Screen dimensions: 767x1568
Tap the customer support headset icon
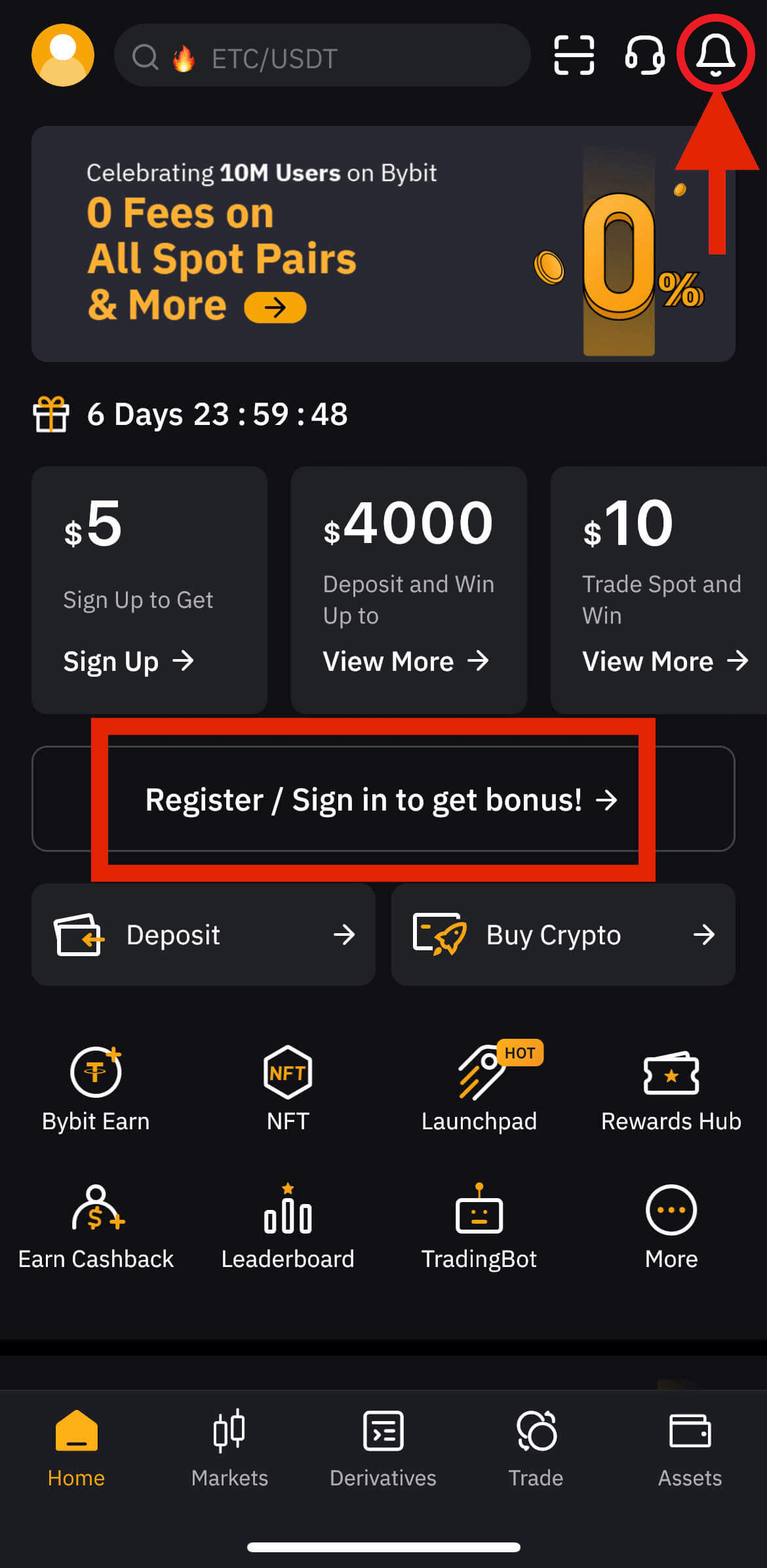click(645, 55)
